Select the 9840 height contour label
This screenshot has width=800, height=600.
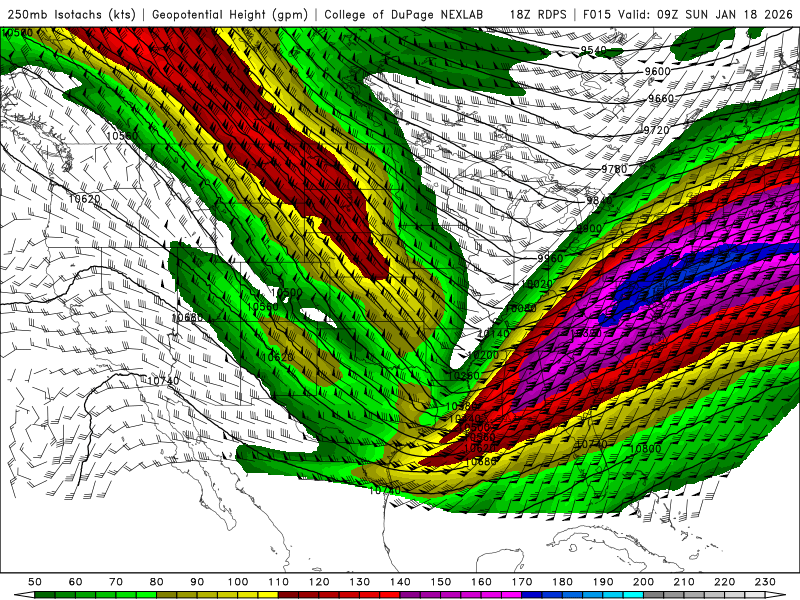point(599,201)
